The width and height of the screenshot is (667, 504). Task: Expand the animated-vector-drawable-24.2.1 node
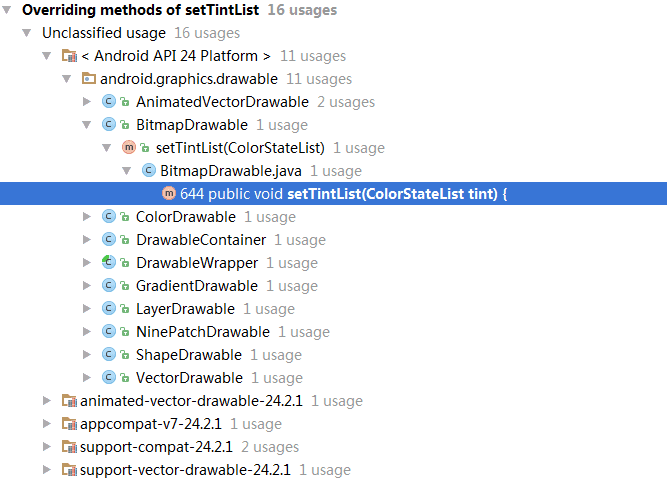(47, 401)
